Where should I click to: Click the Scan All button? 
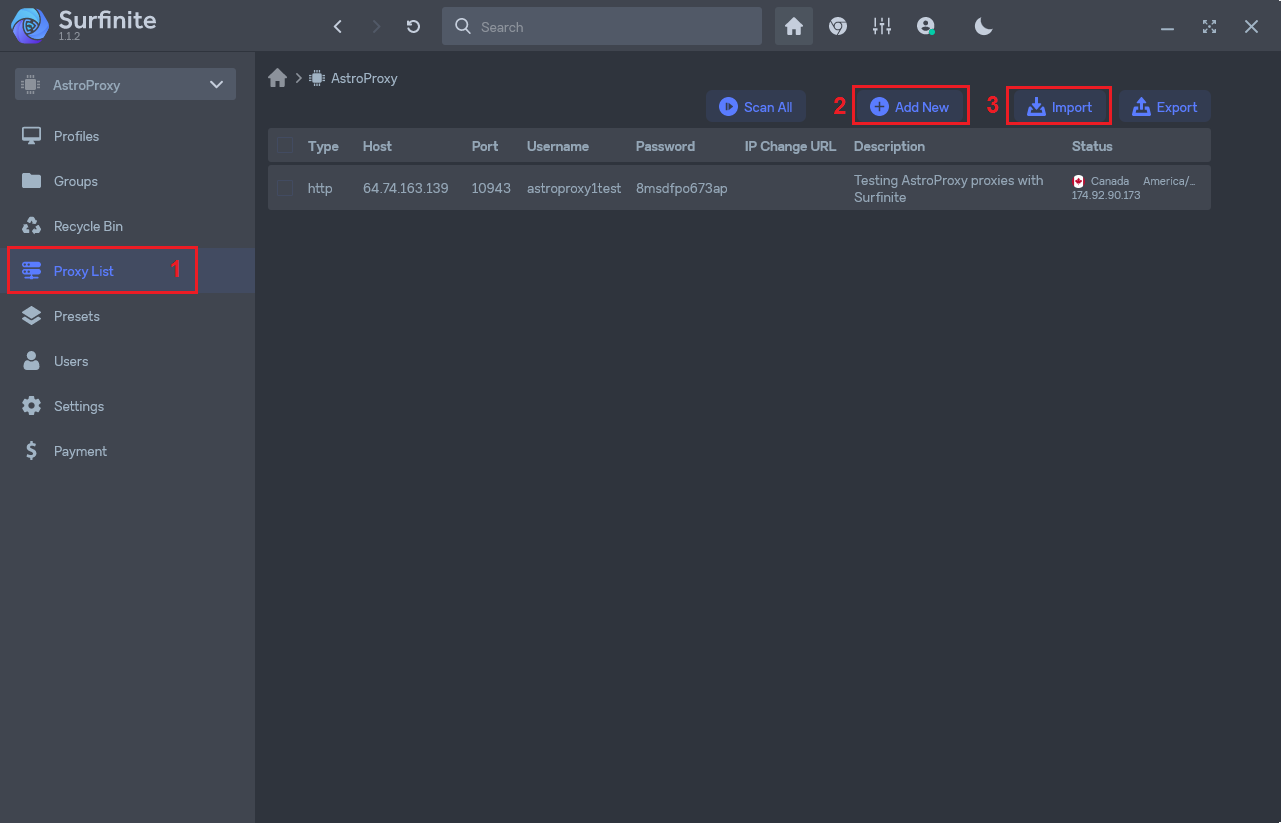pyautogui.click(x=756, y=107)
